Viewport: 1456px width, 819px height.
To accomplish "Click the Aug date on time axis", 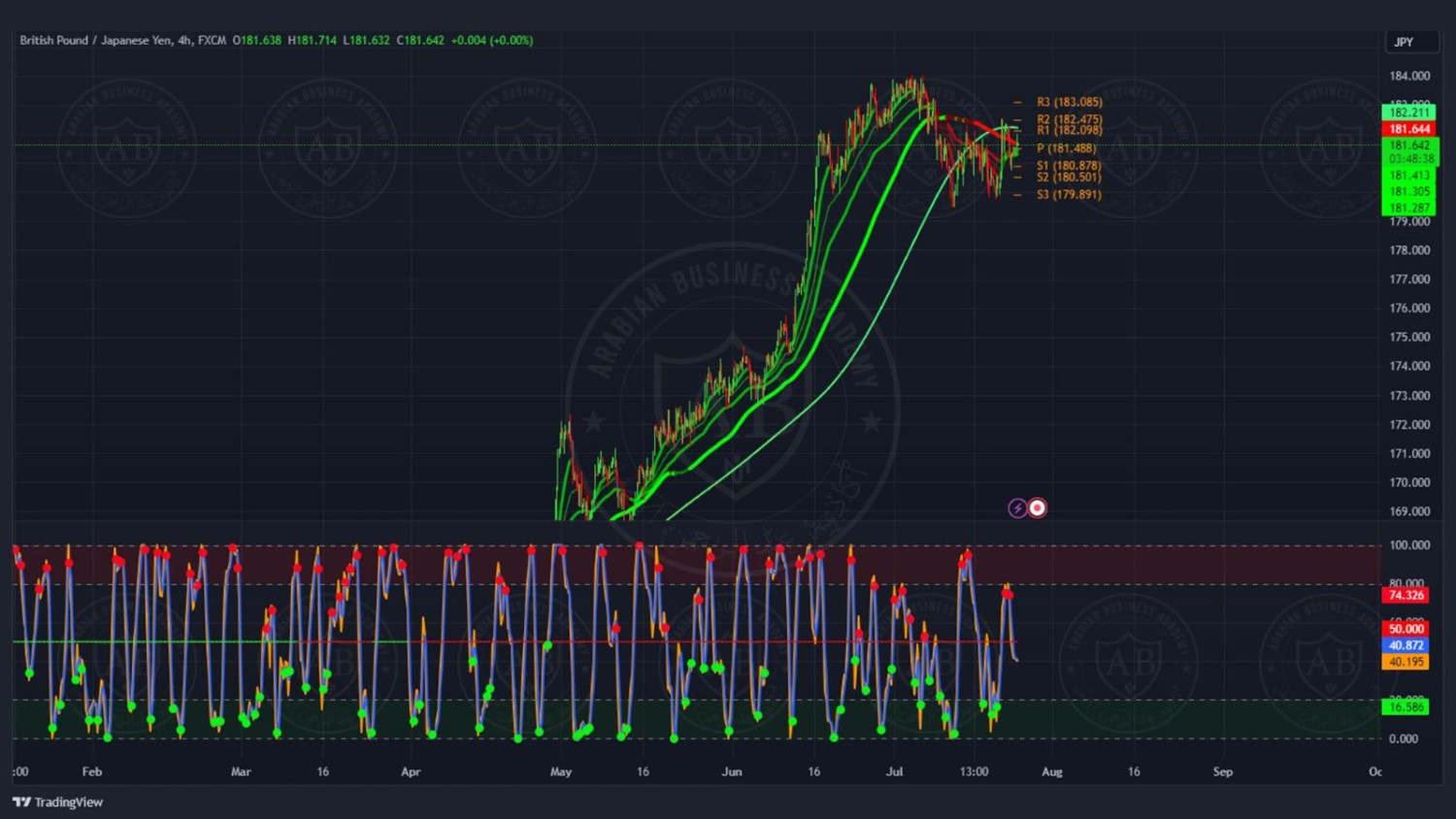I will click(x=1052, y=772).
